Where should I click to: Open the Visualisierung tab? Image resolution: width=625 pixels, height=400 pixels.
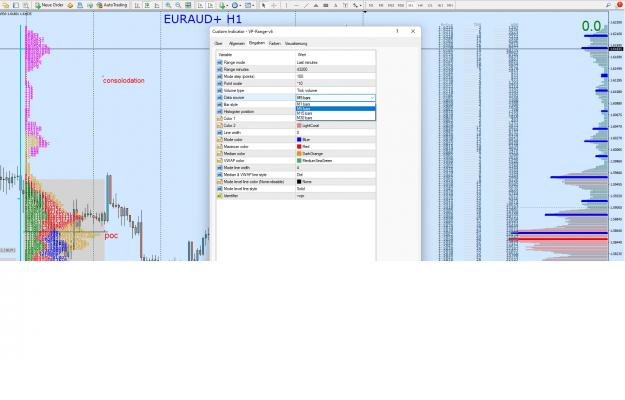(296, 43)
